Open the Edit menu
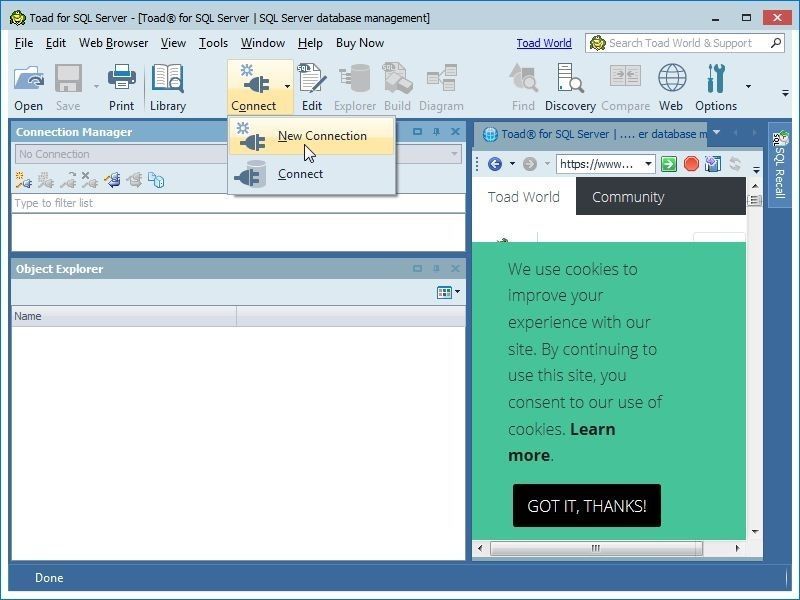 [x=56, y=43]
